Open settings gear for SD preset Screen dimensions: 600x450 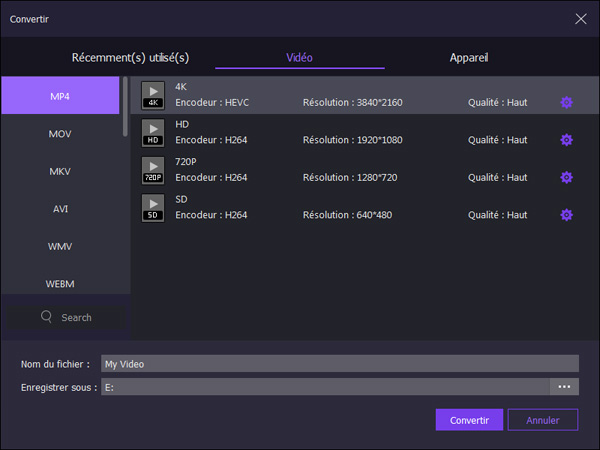pos(566,215)
